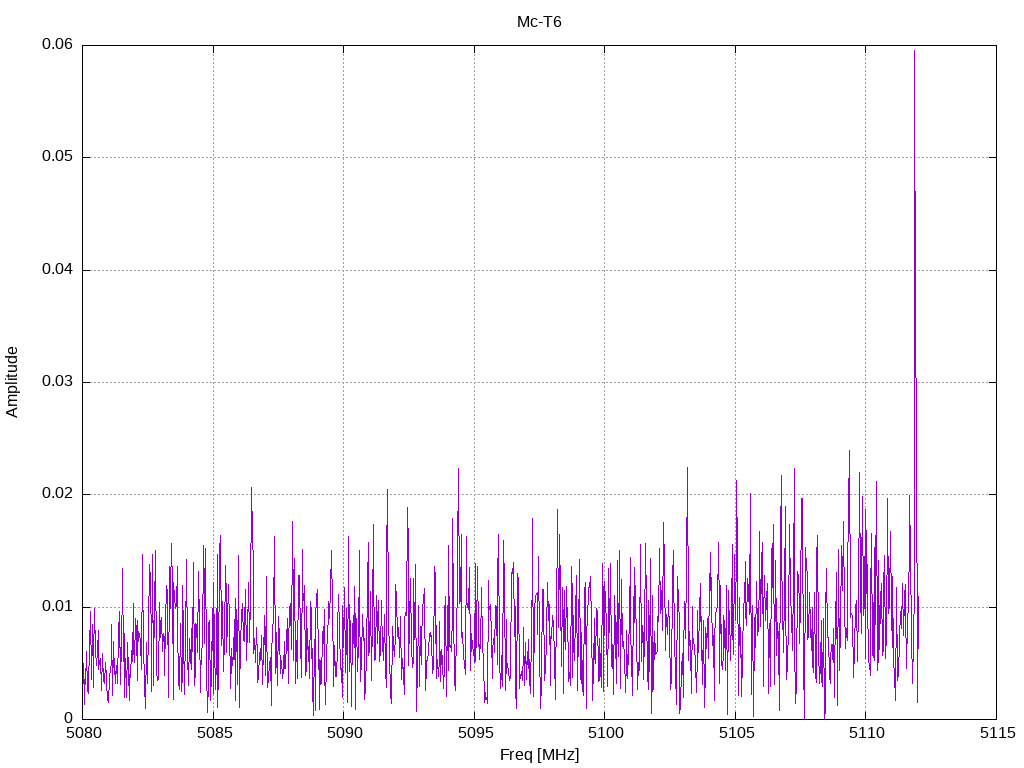Click the plot title Mc-T6
The height and width of the screenshot is (768, 1024).
pyautogui.click(x=539, y=21)
